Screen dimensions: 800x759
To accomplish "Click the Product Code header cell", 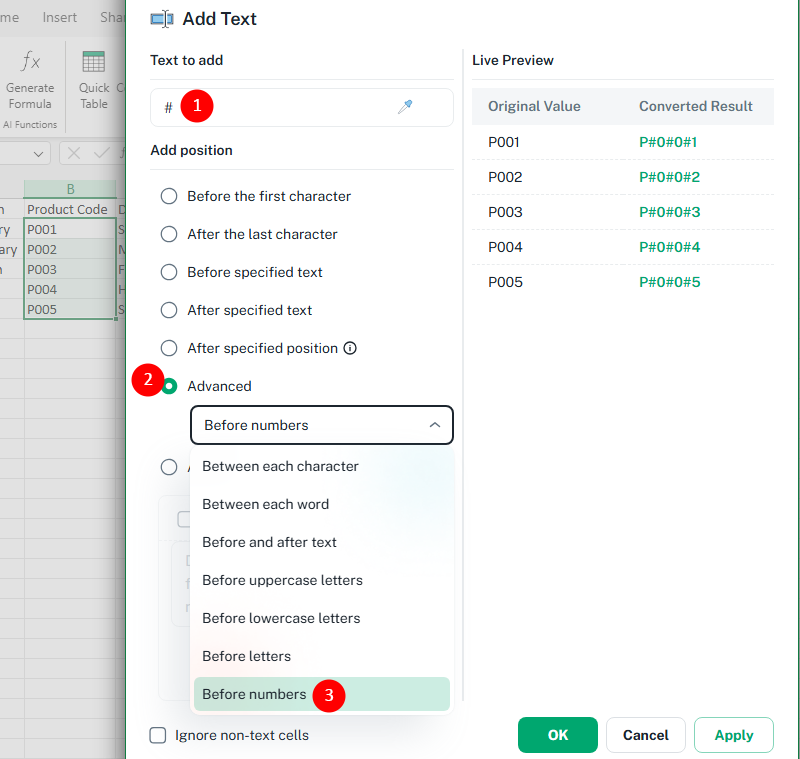I will pyautogui.click(x=70, y=209).
